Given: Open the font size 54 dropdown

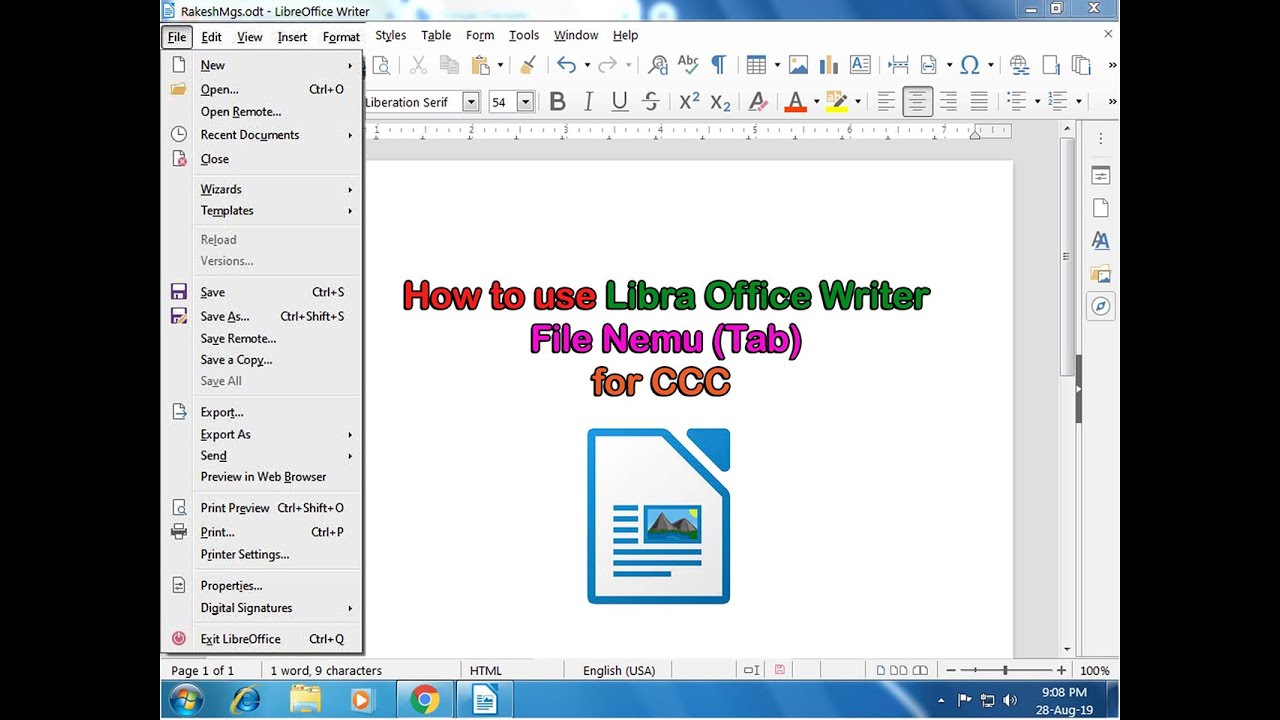Looking at the screenshot, I should 524,102.
